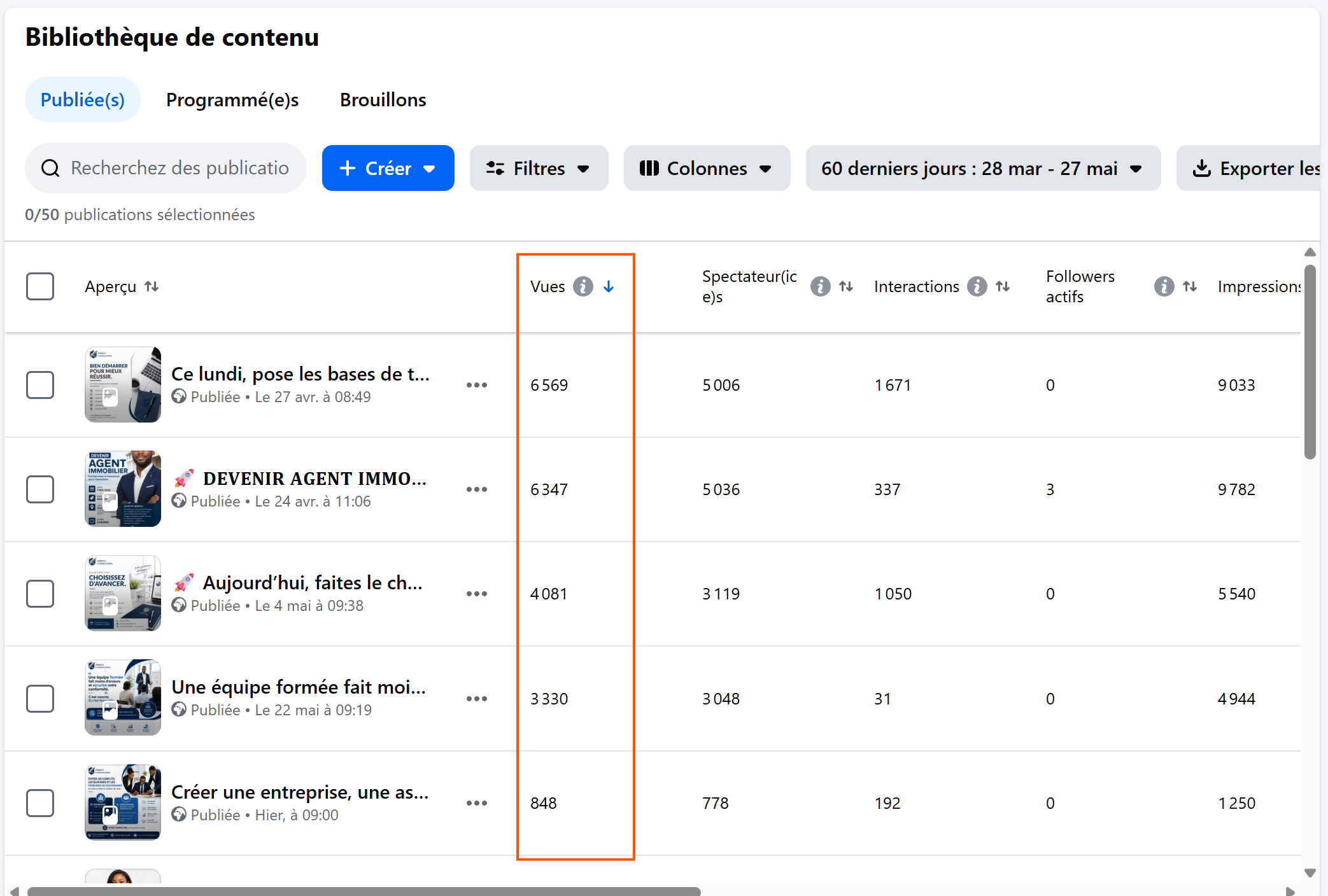The image size is (1328, 896).
Task: Sort by Interactions arrows icon
Action: tap(1003, 286)
